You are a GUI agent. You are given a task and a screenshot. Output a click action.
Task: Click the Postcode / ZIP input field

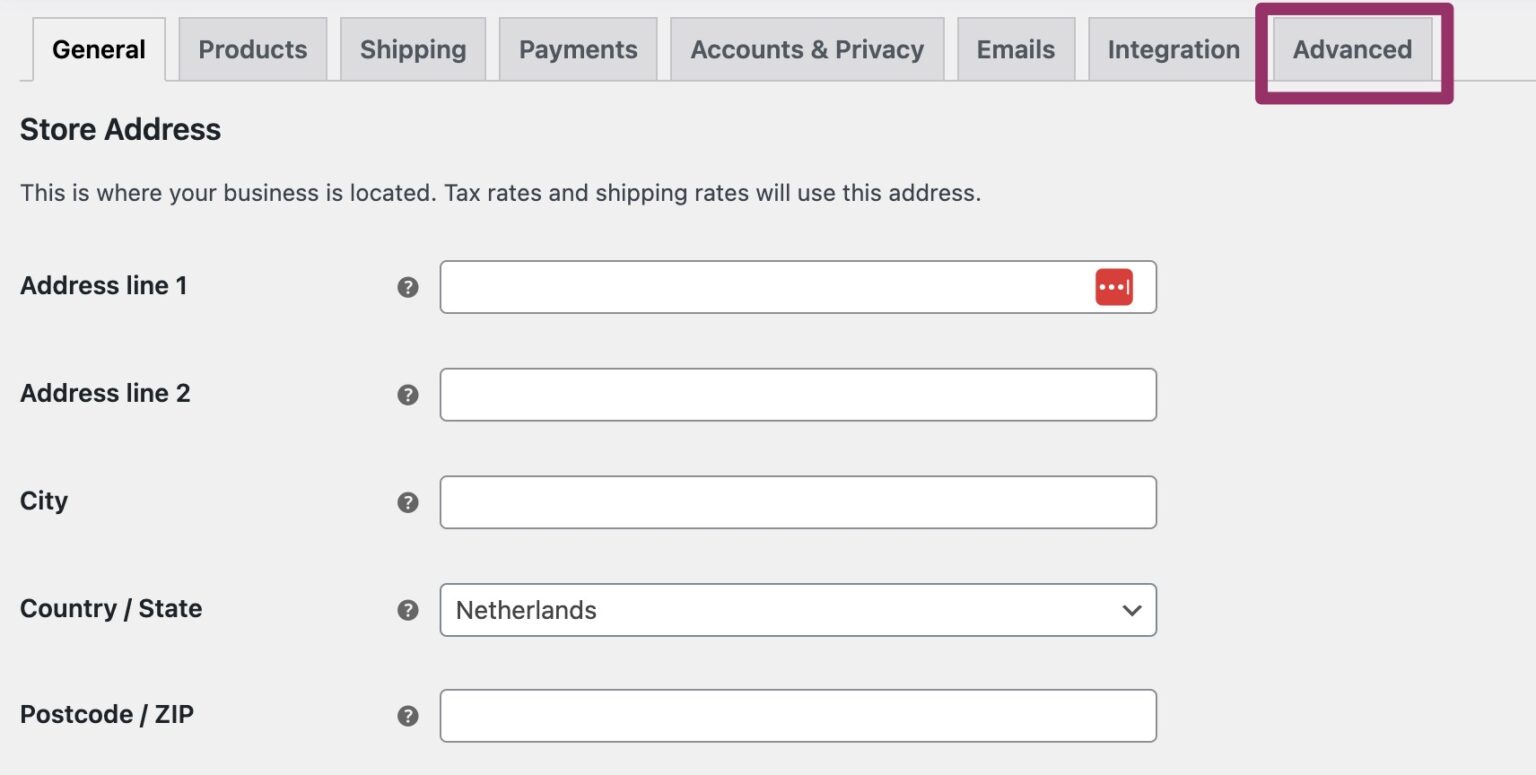797,715
